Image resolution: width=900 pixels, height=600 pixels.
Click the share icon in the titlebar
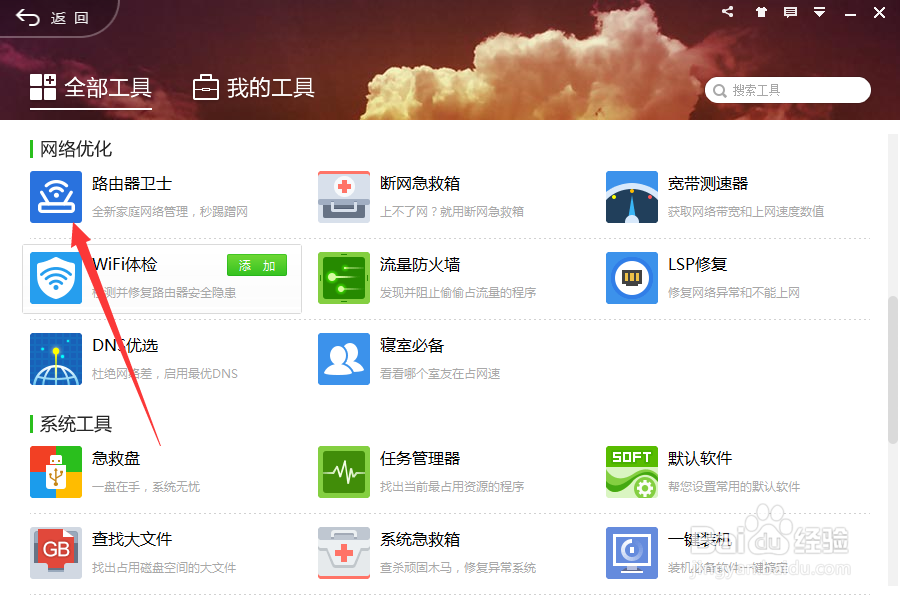point(726,12)
